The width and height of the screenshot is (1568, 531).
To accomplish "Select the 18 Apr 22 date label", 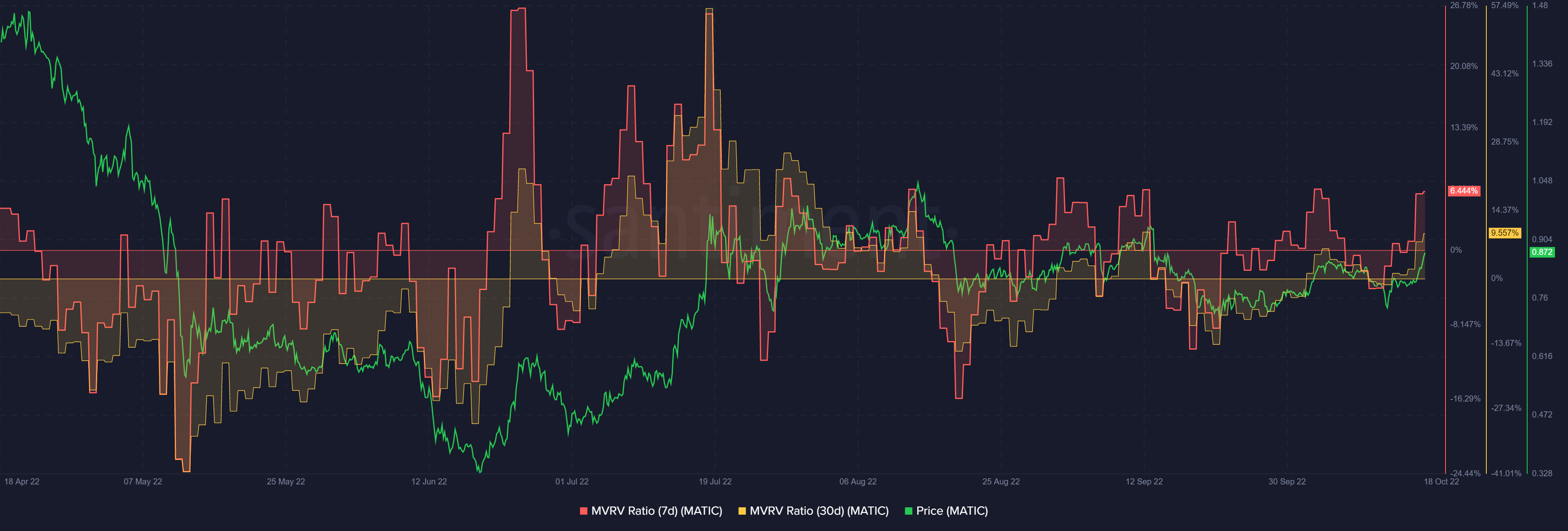I will coord(22,481).
